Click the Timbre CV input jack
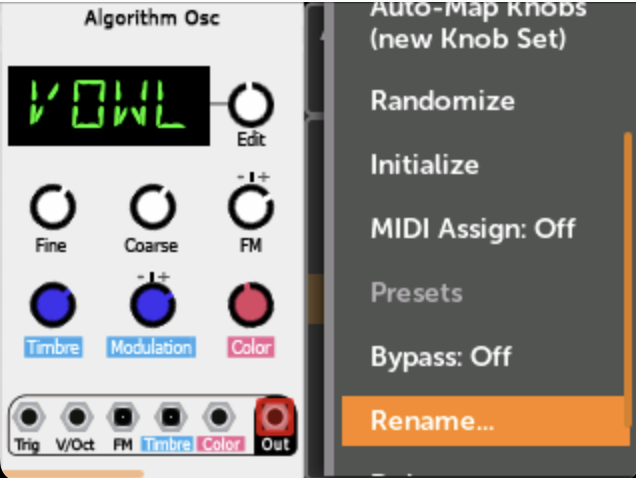636x478 pixels. tap(171, 417)
